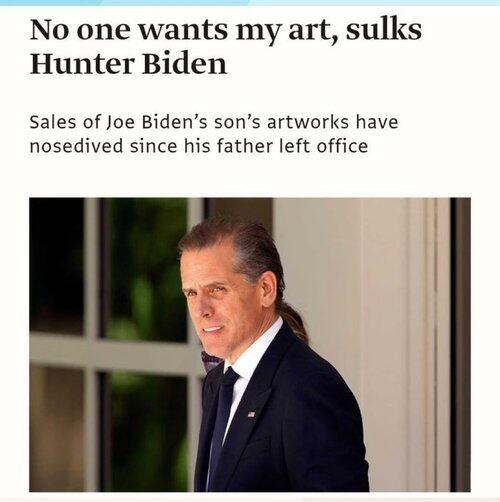Click the subheadline about artworks sales
The image size is (500, 502).
[x=214, y=134]
